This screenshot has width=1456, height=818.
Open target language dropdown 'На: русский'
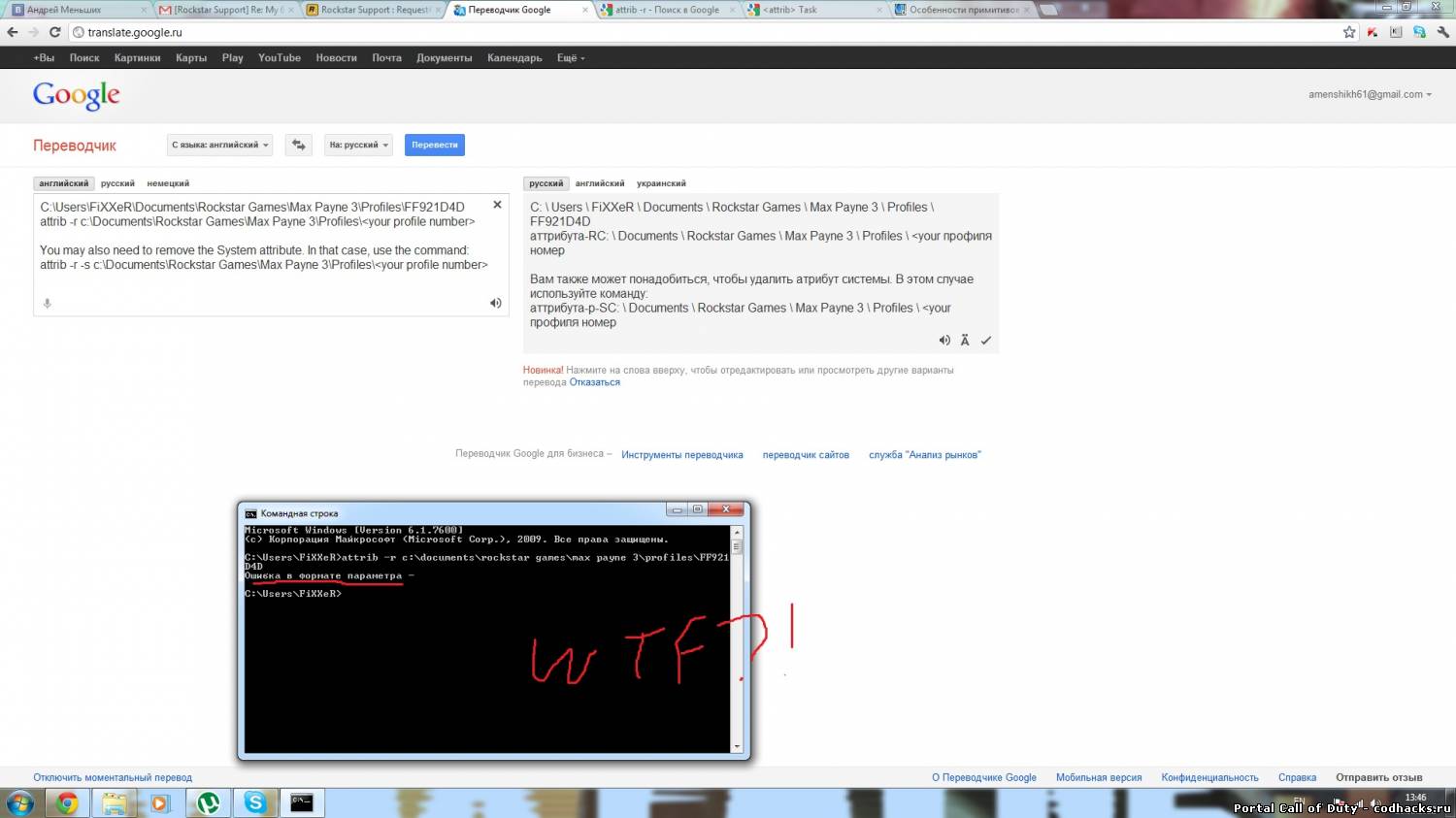tap(358, 145)
